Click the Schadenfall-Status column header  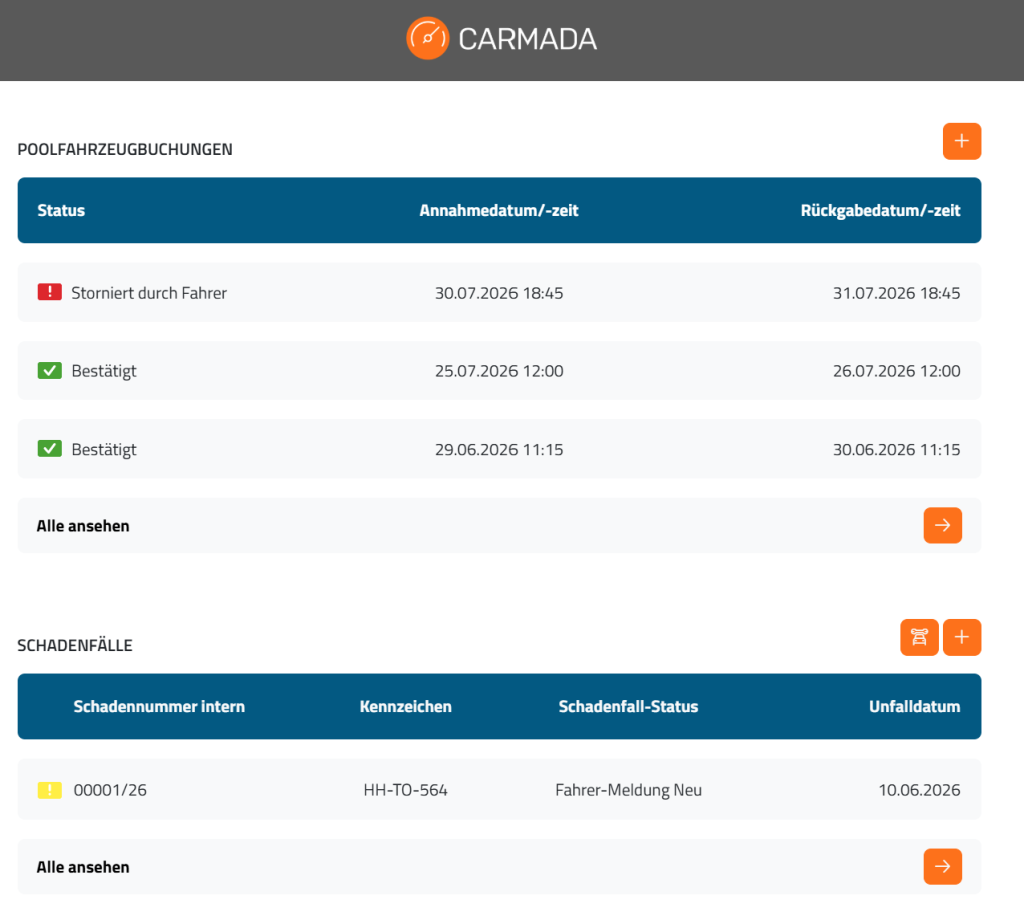[x=628, y=706]
